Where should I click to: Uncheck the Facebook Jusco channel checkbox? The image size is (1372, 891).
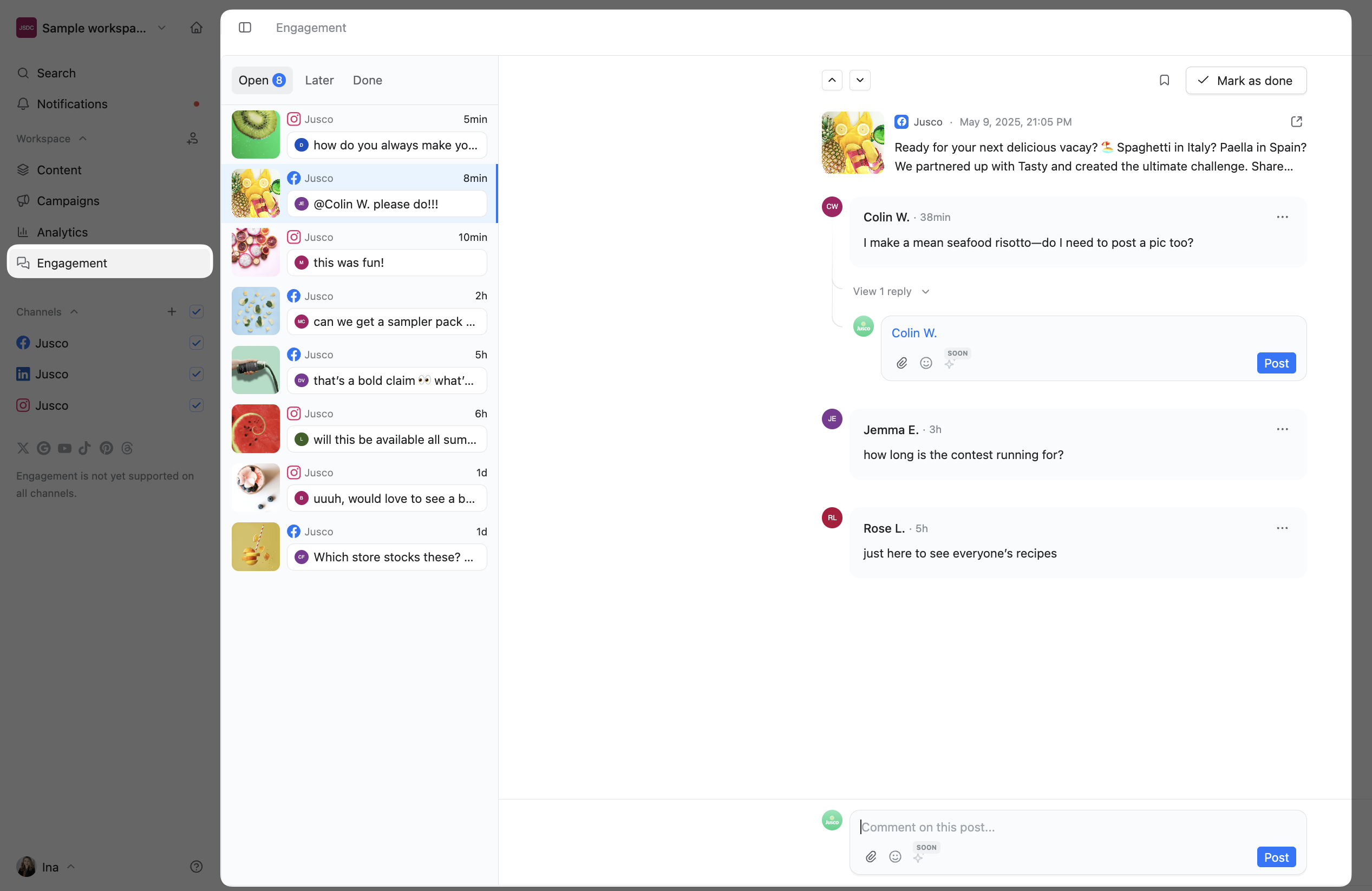pos(196,343)
